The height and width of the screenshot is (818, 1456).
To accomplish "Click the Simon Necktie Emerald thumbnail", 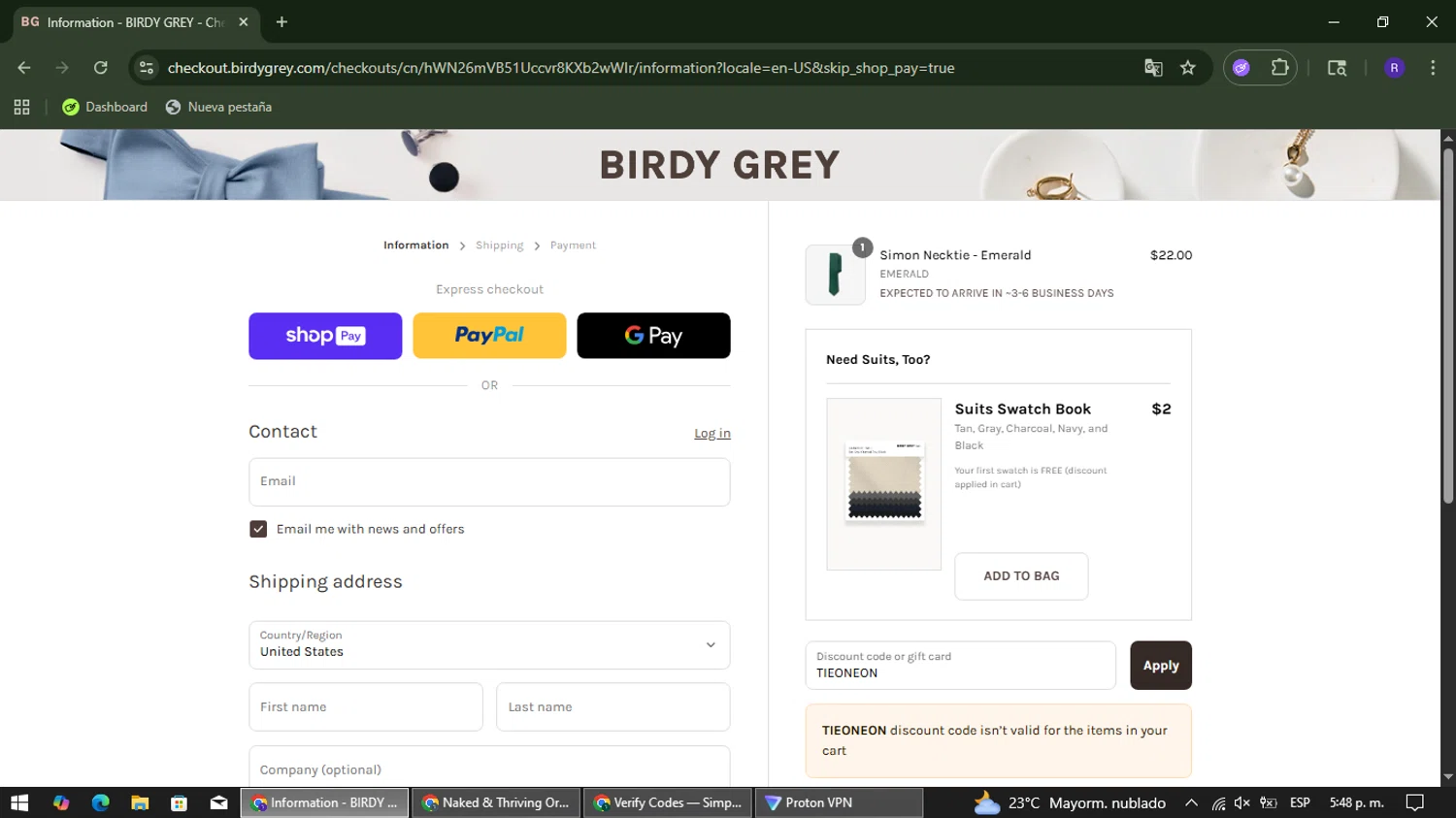I will pyautogui.click(x=835, y=275).
